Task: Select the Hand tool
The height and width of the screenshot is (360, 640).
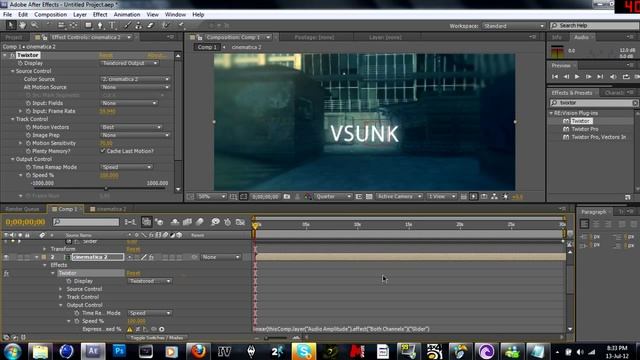Action: [x=22, y=25]
